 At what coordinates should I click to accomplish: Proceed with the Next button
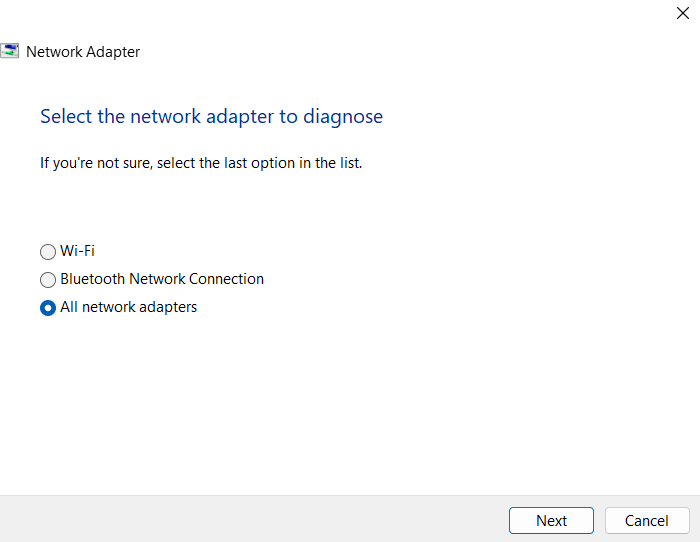tap(551, 520)
